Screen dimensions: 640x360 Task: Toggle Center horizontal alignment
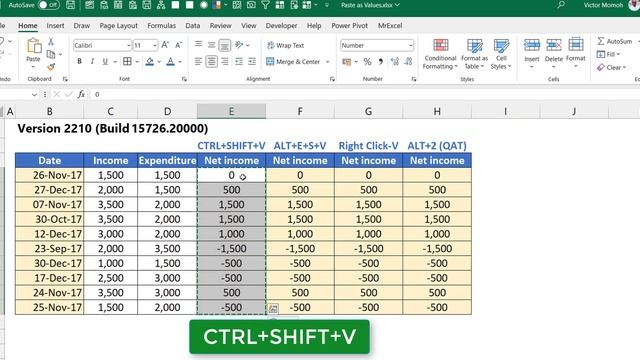click(x=211, y=62)
